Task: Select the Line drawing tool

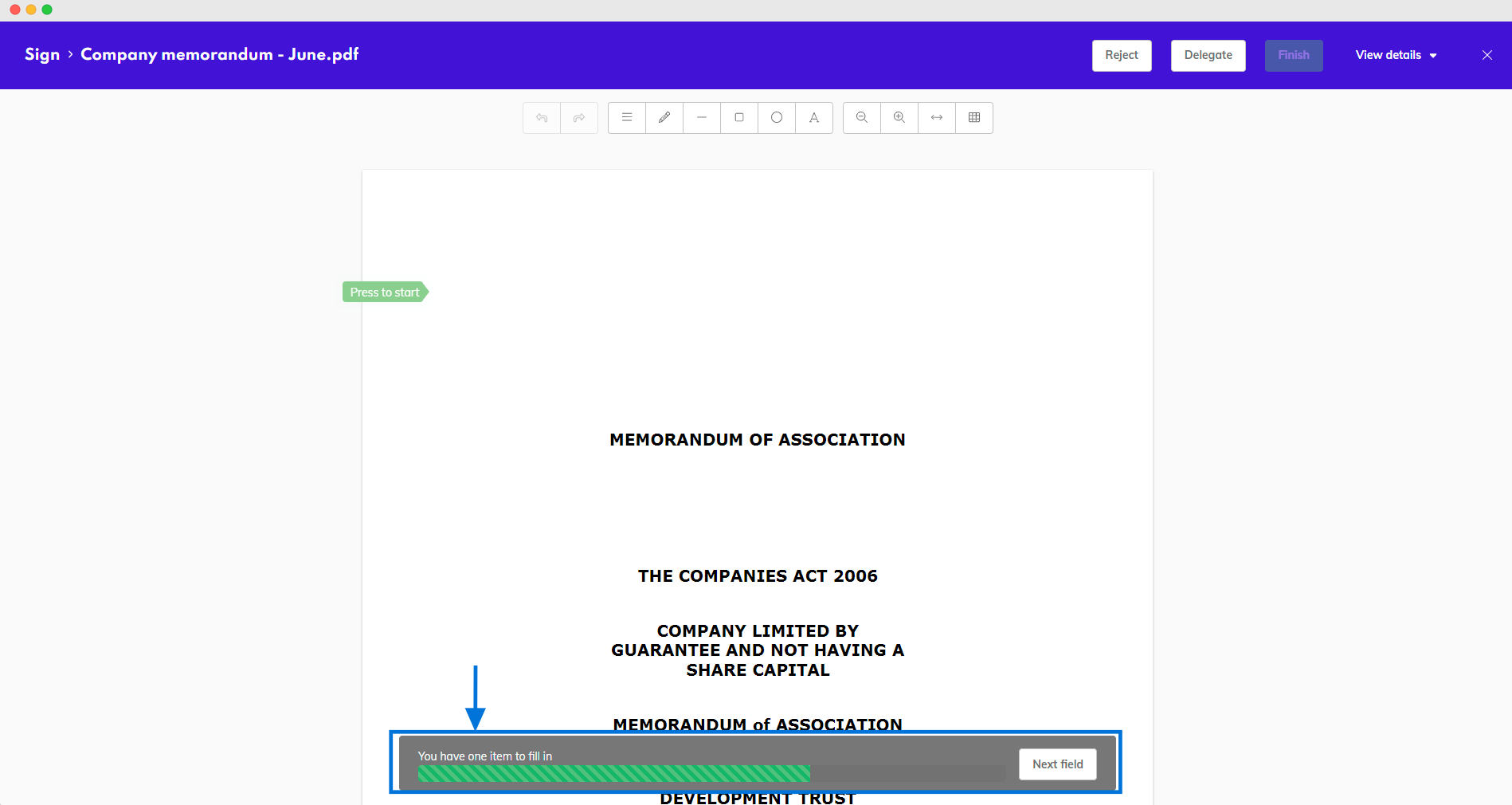Action: (x=701, y=117)
